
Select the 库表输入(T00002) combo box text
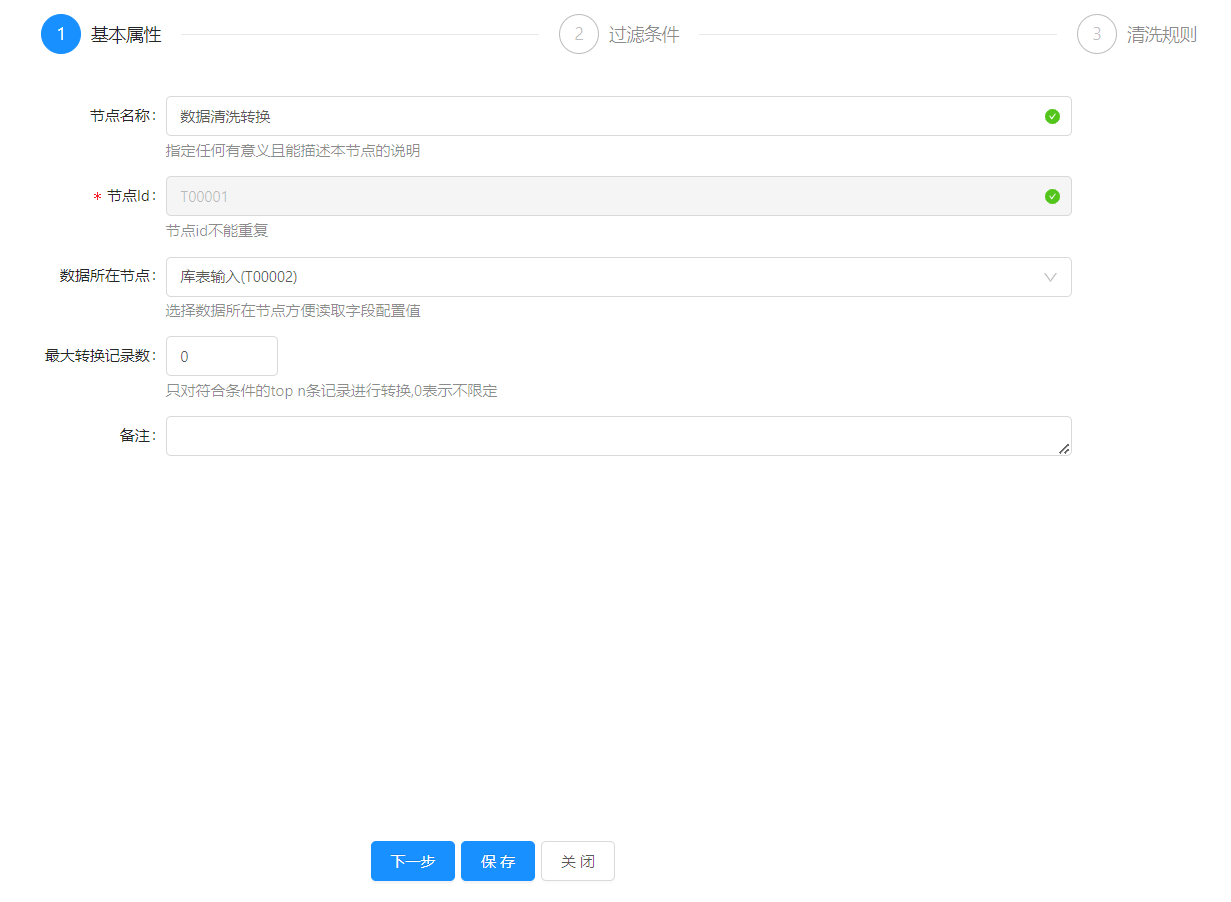pos(239,277)
